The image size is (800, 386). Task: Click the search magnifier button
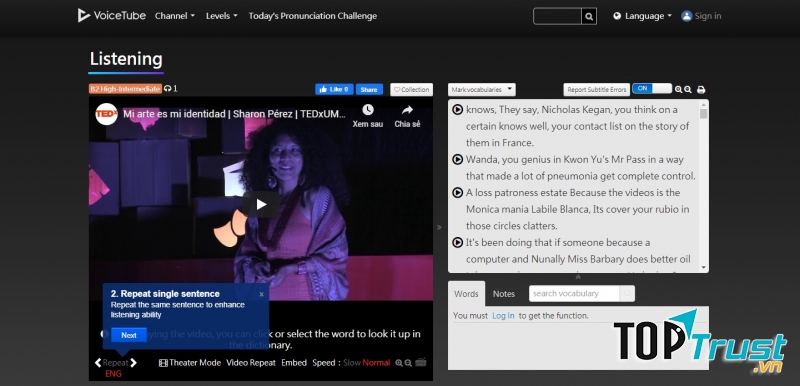tap(589, 16)
